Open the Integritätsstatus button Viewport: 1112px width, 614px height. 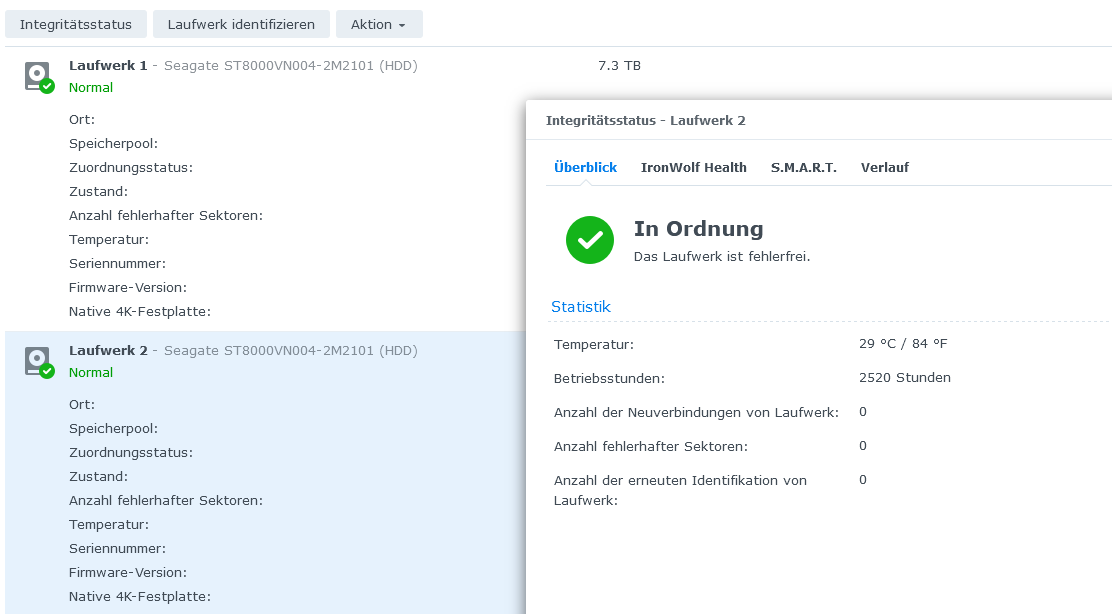76,24
